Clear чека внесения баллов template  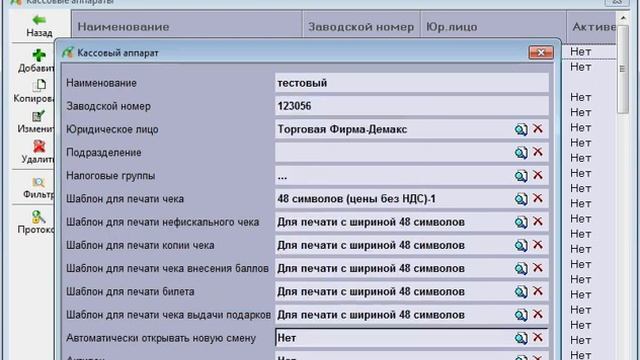coord(538,268)
